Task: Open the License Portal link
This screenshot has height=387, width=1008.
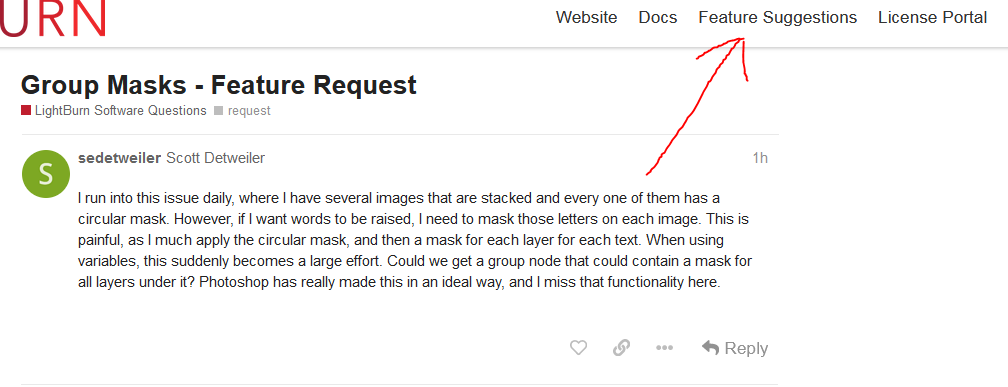Action: click(933, 17)
